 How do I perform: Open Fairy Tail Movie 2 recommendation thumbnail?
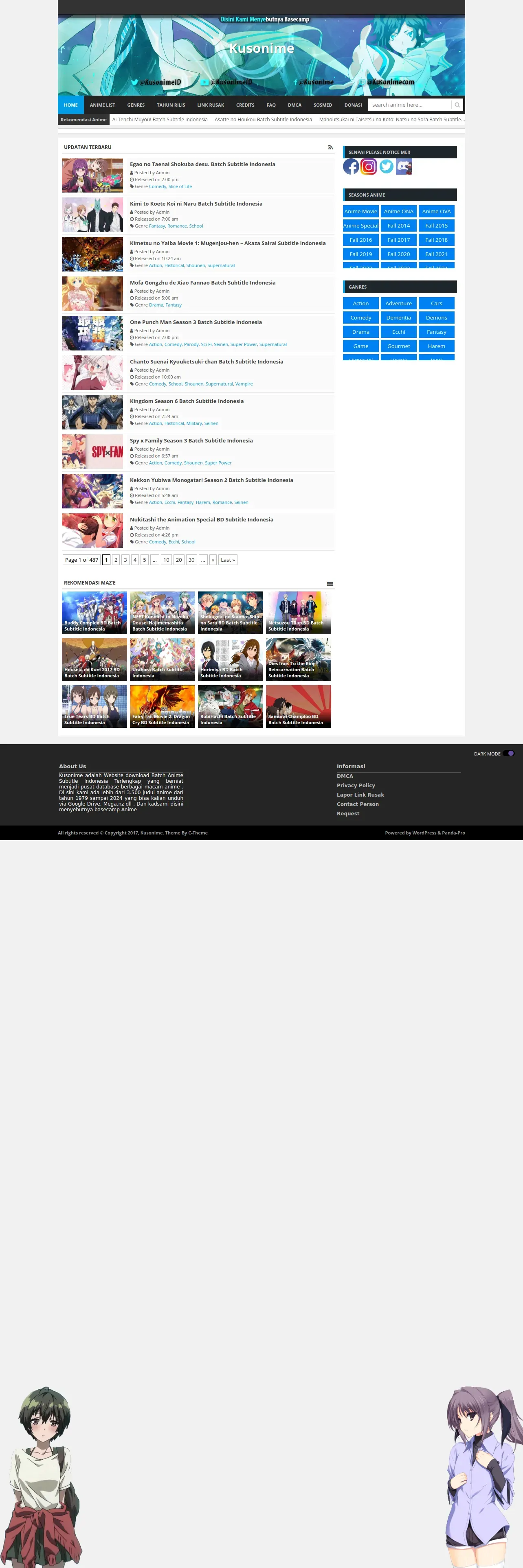tap(163, 707)
